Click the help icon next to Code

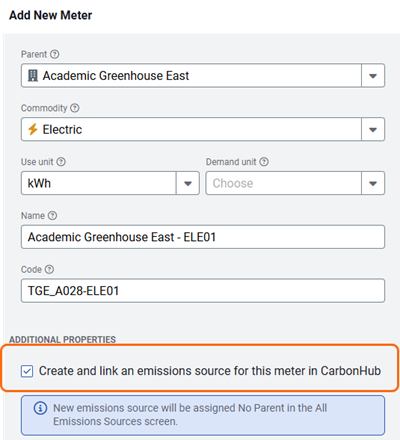[49, 269]
